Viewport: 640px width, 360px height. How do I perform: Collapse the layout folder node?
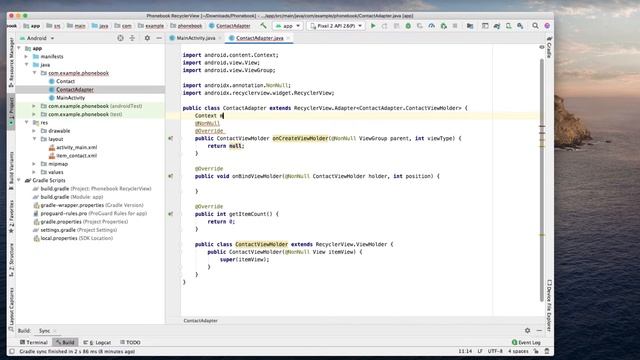pos(35,139)
